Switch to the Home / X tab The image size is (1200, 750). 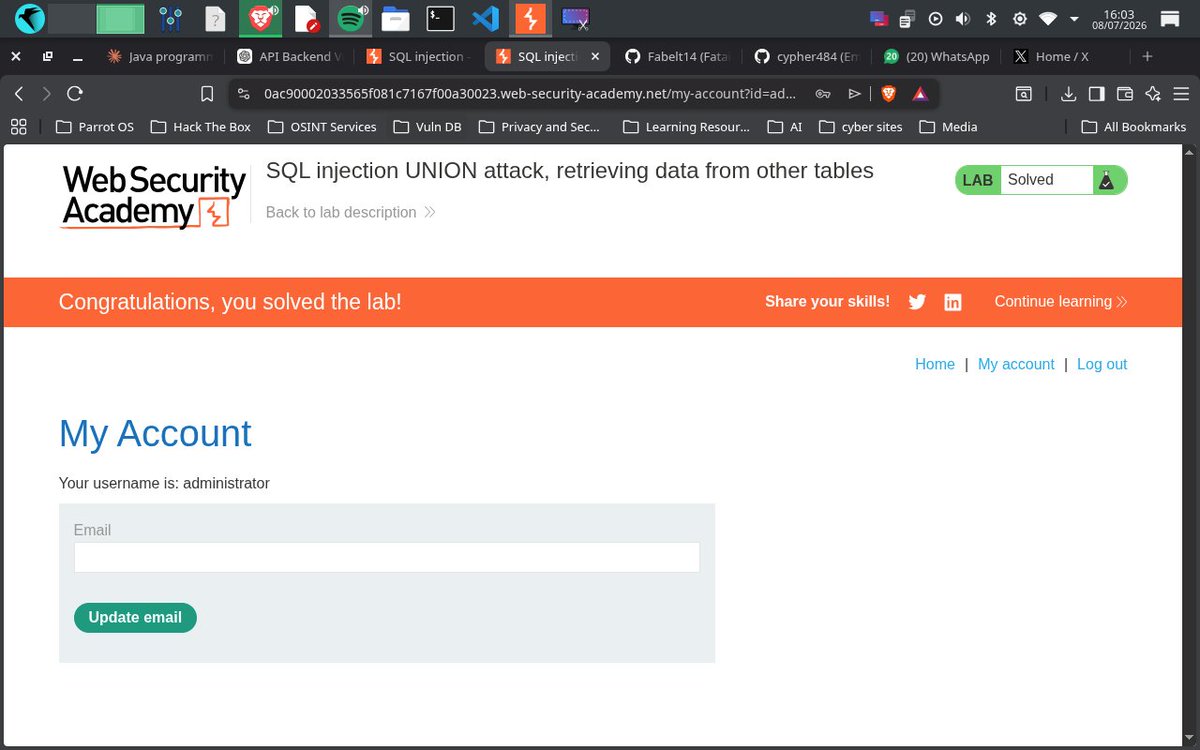coord(1064,56)
